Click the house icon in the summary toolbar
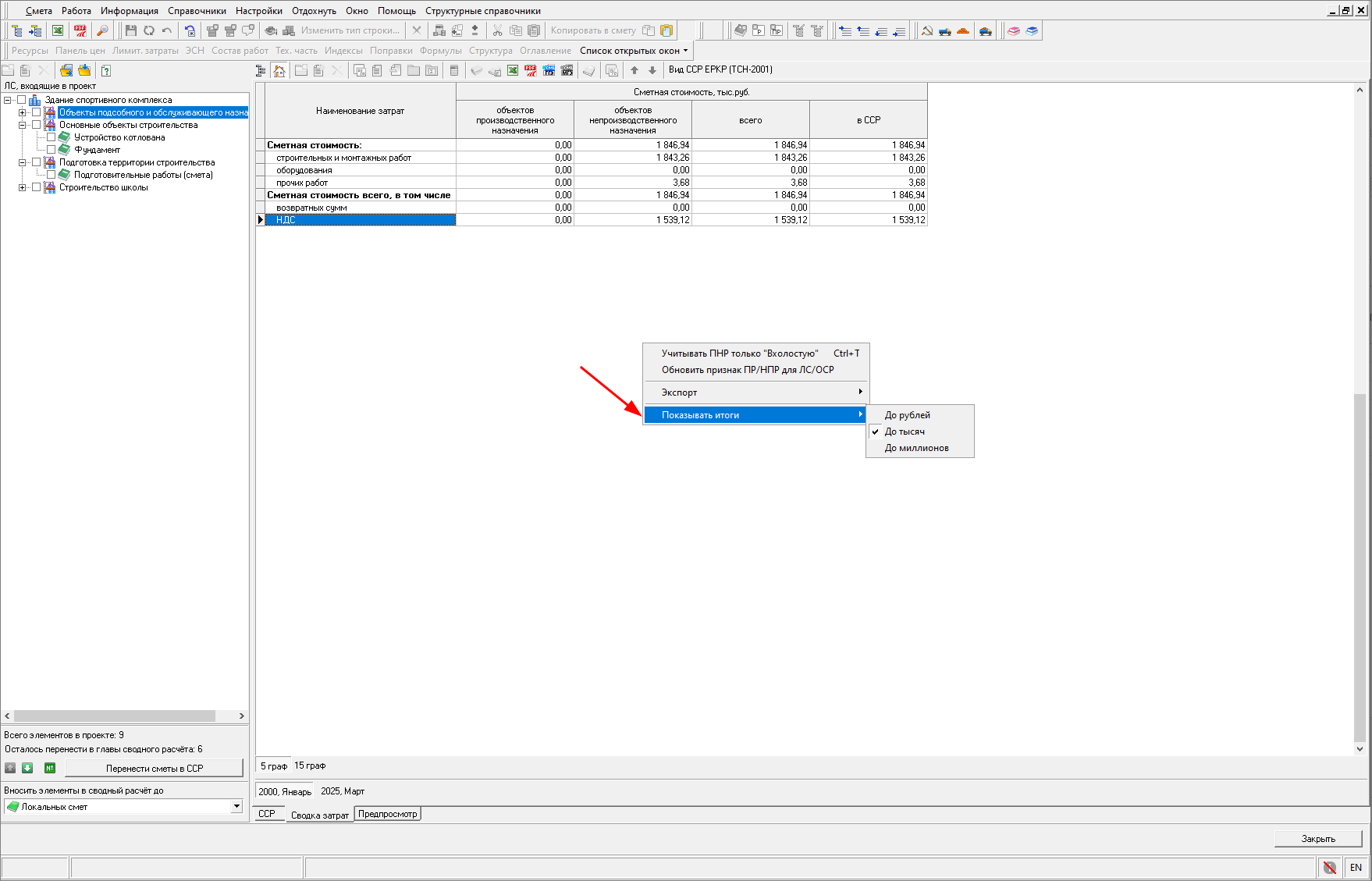 pos(279,71)
